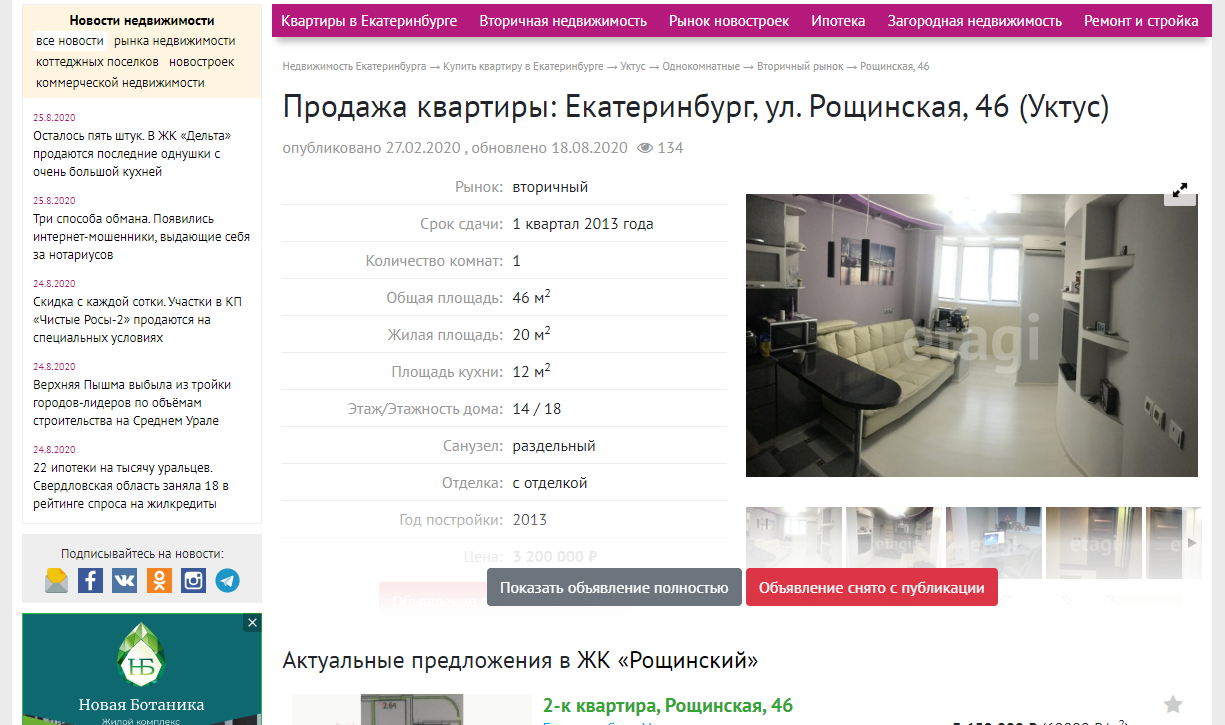Expand the apartment photo to fullscreen

click(x=1180, y=190)
